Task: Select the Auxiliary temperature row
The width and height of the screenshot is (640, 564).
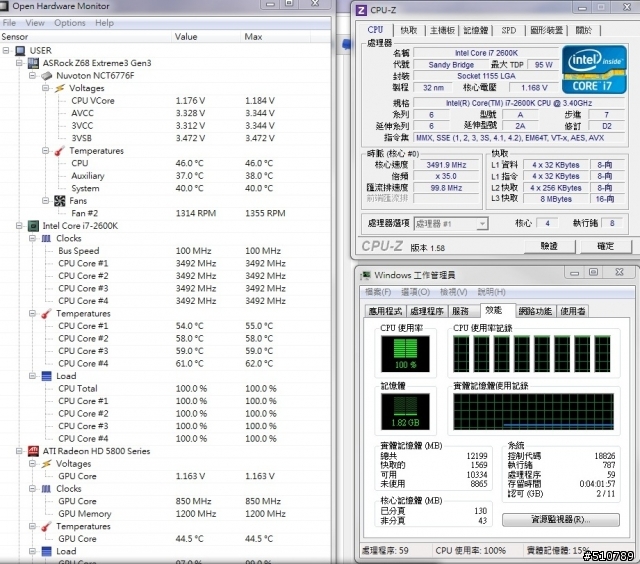Action: click(x=165, y=176)
